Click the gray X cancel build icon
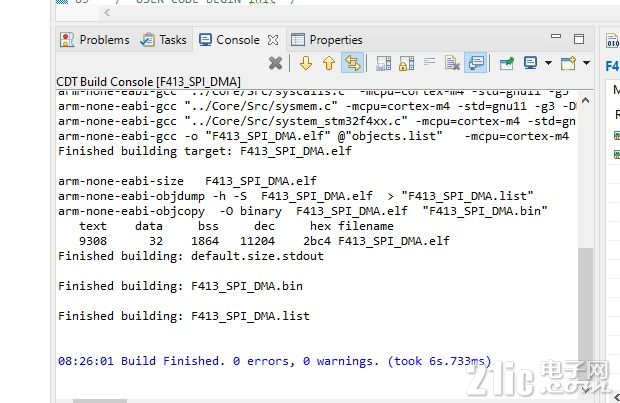The image size is (620, 403). click(x=275, y=63)
